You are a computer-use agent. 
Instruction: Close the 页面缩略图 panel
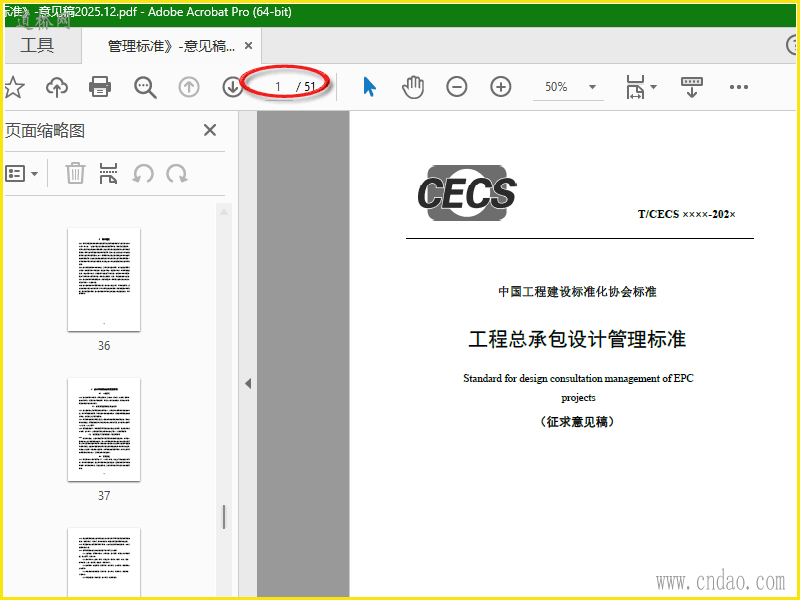pos(210,130)
